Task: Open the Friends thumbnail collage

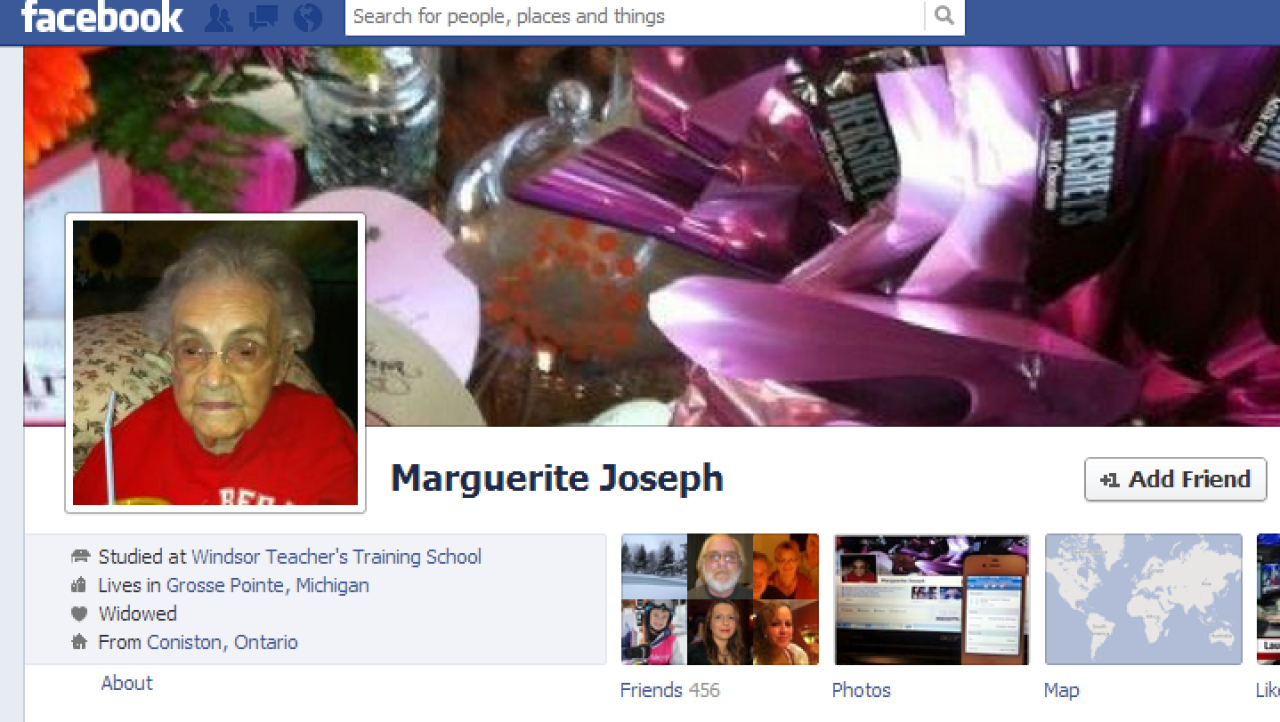Action: click(720, 599)
